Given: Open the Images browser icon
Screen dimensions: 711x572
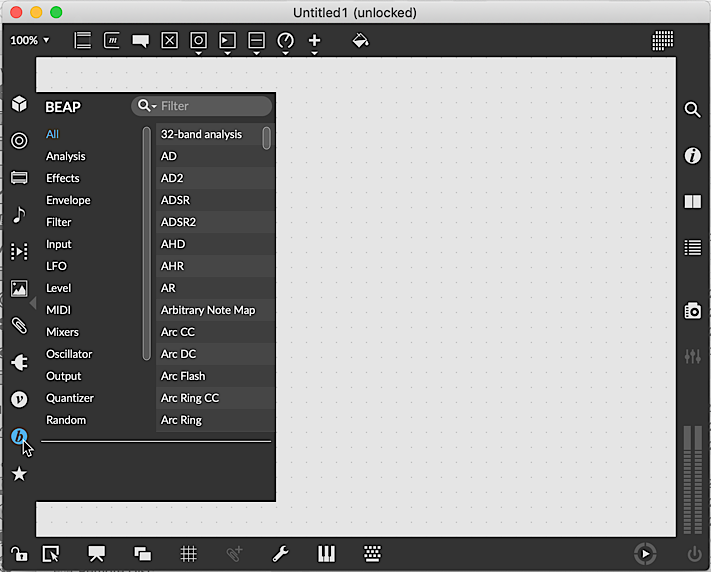Looking at the screenshot, I should [x=19, y=288].
